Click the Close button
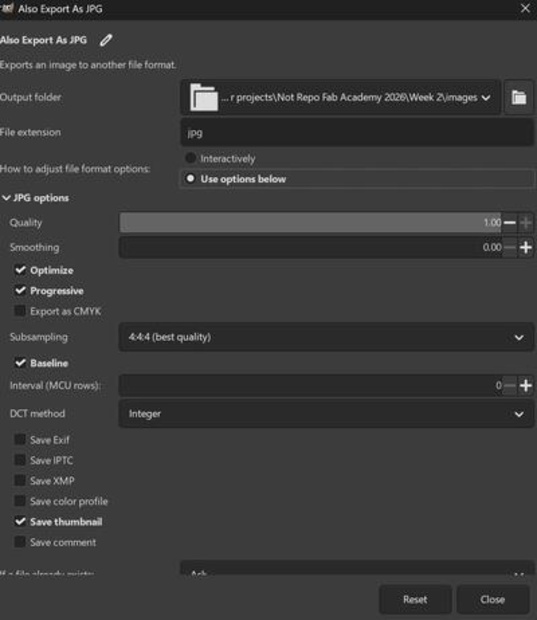The width and height of the screenshot is (537, 620). [493, 599]
